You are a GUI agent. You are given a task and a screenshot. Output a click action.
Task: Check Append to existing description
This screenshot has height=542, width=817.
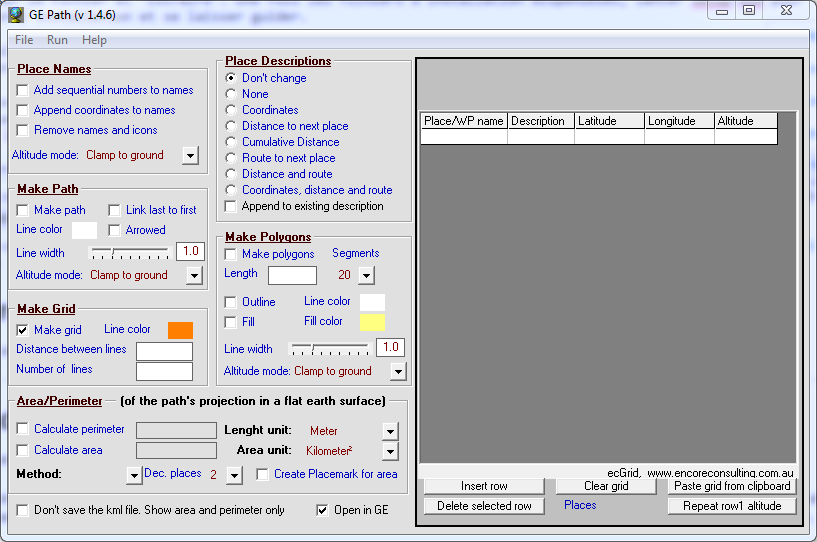tap(230, 206)
